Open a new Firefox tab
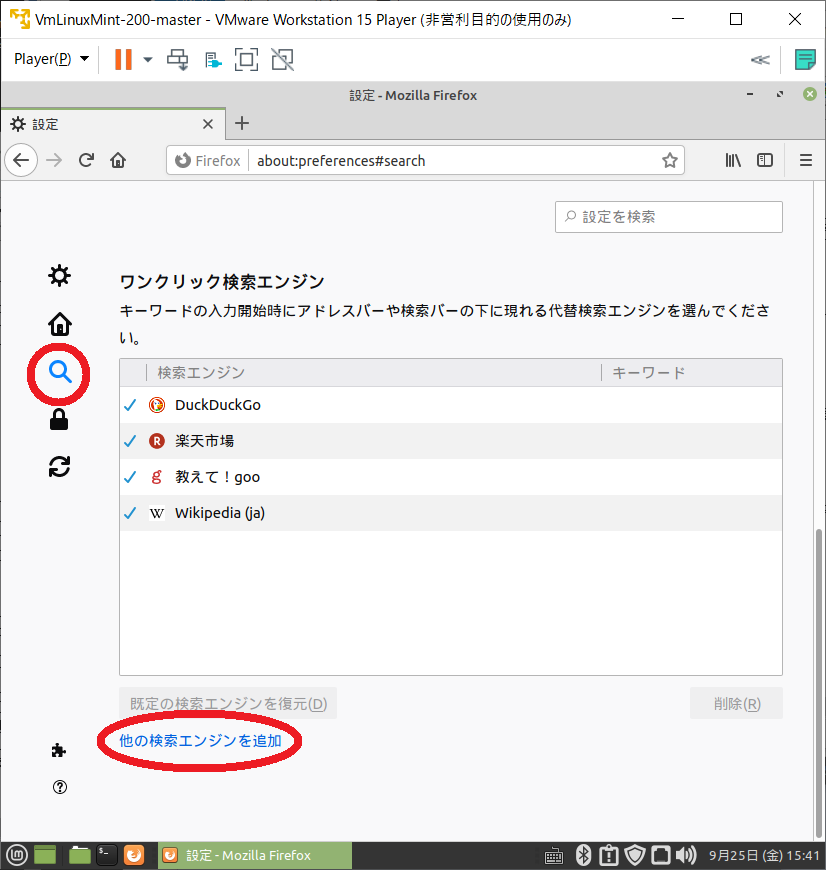 pyautogui.click(x=242, y=123)
